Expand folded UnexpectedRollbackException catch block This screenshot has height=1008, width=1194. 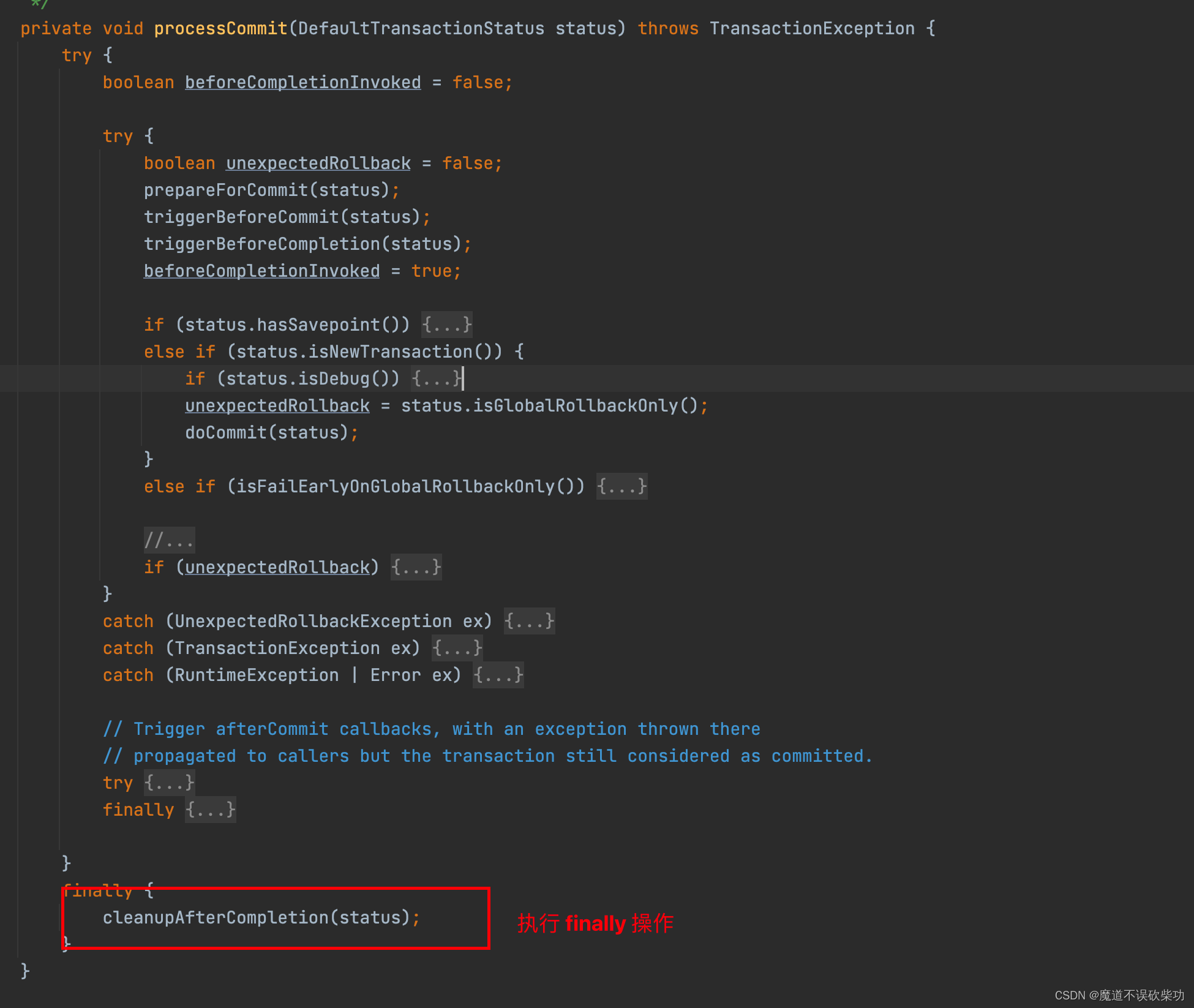529,621
